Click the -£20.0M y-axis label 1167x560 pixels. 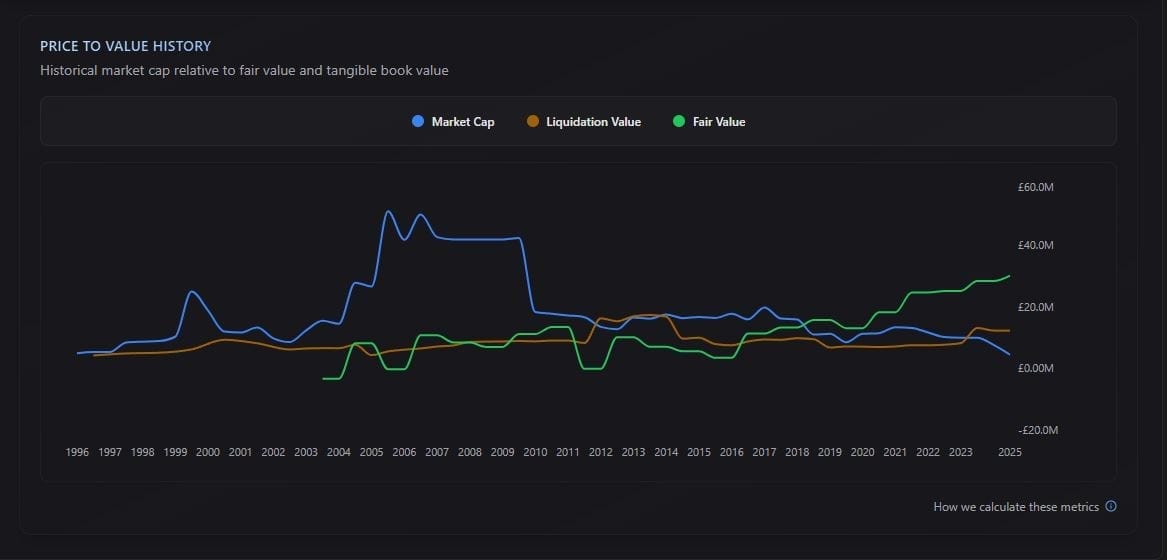pyautogui.click(x=1038, y=430)
